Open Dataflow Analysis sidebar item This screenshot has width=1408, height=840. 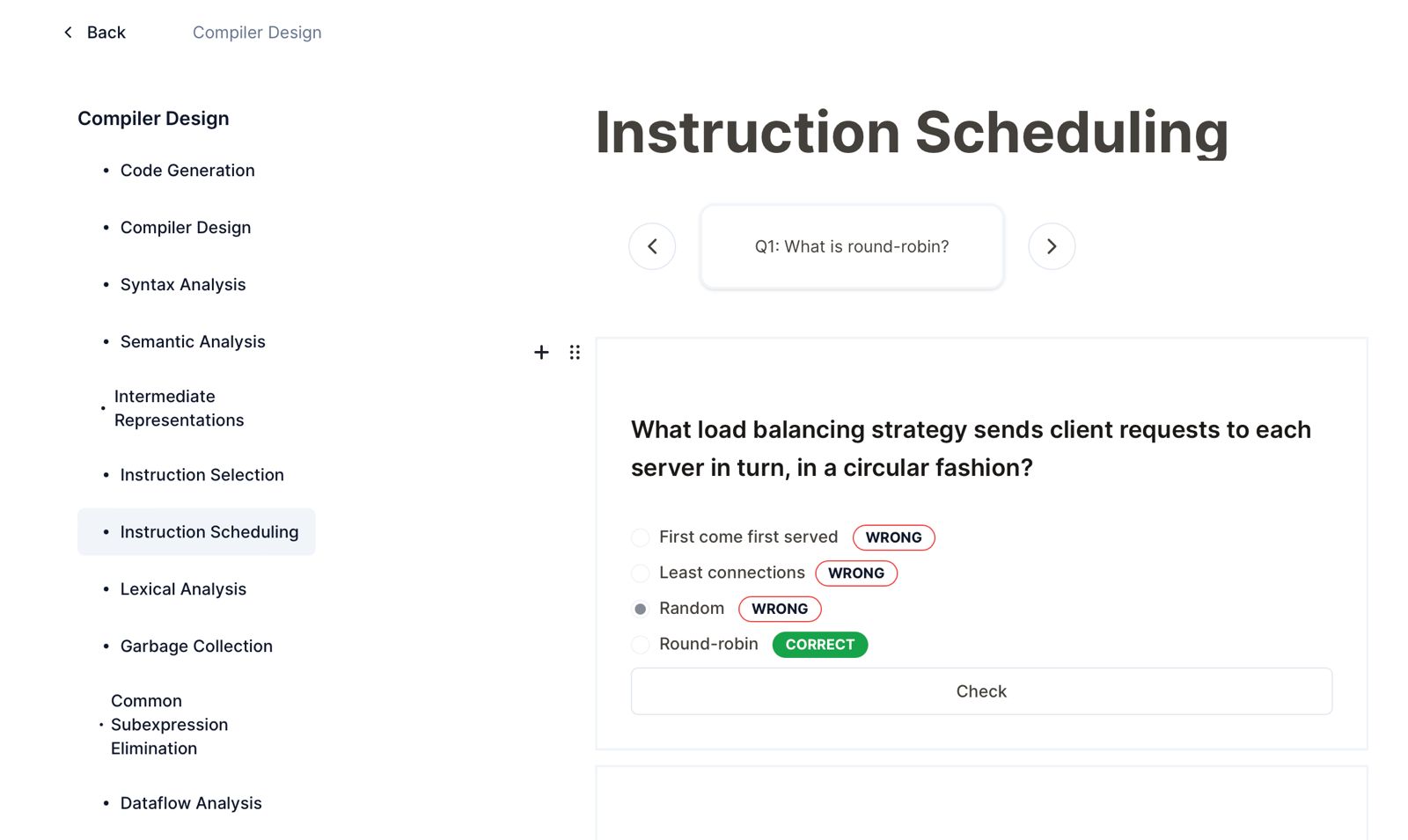(191, 803)
